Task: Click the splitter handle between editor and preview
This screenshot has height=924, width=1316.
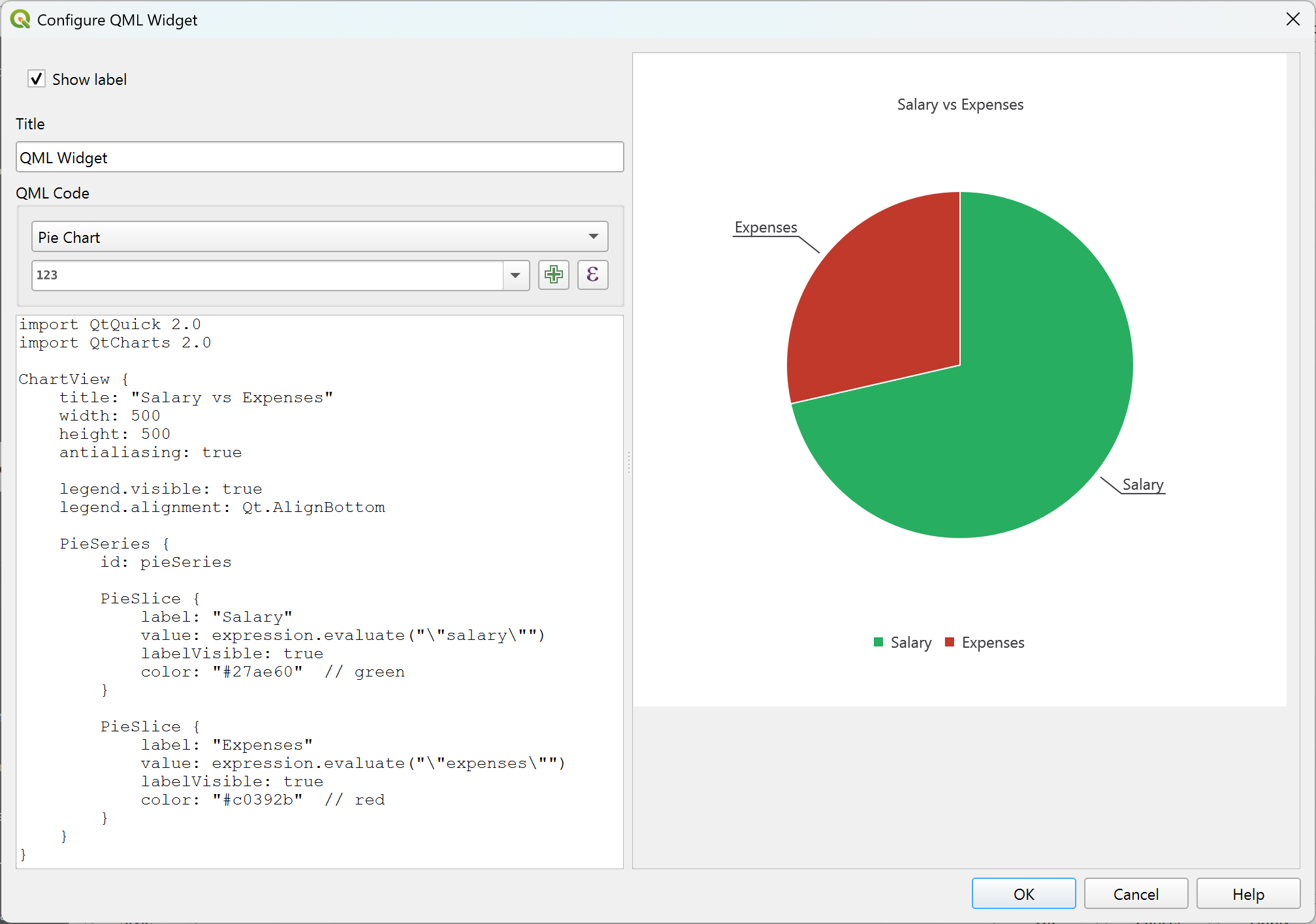Action: [628, 462]
